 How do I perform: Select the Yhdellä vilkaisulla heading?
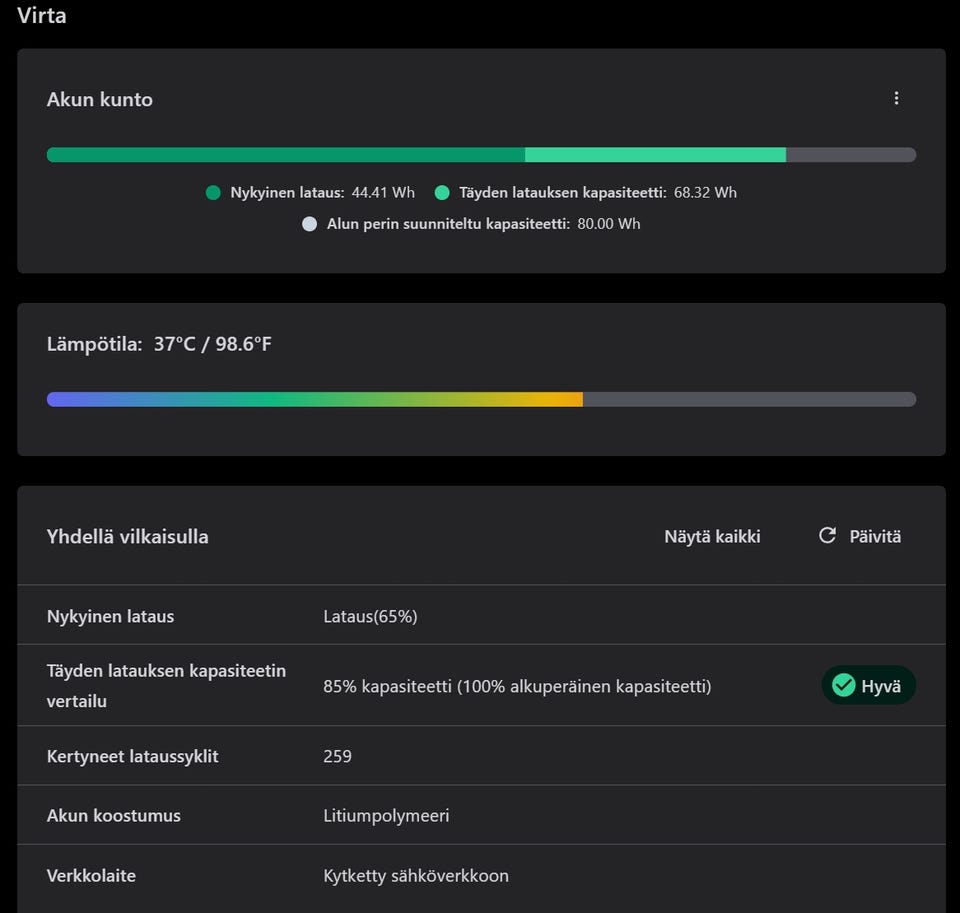128,537
